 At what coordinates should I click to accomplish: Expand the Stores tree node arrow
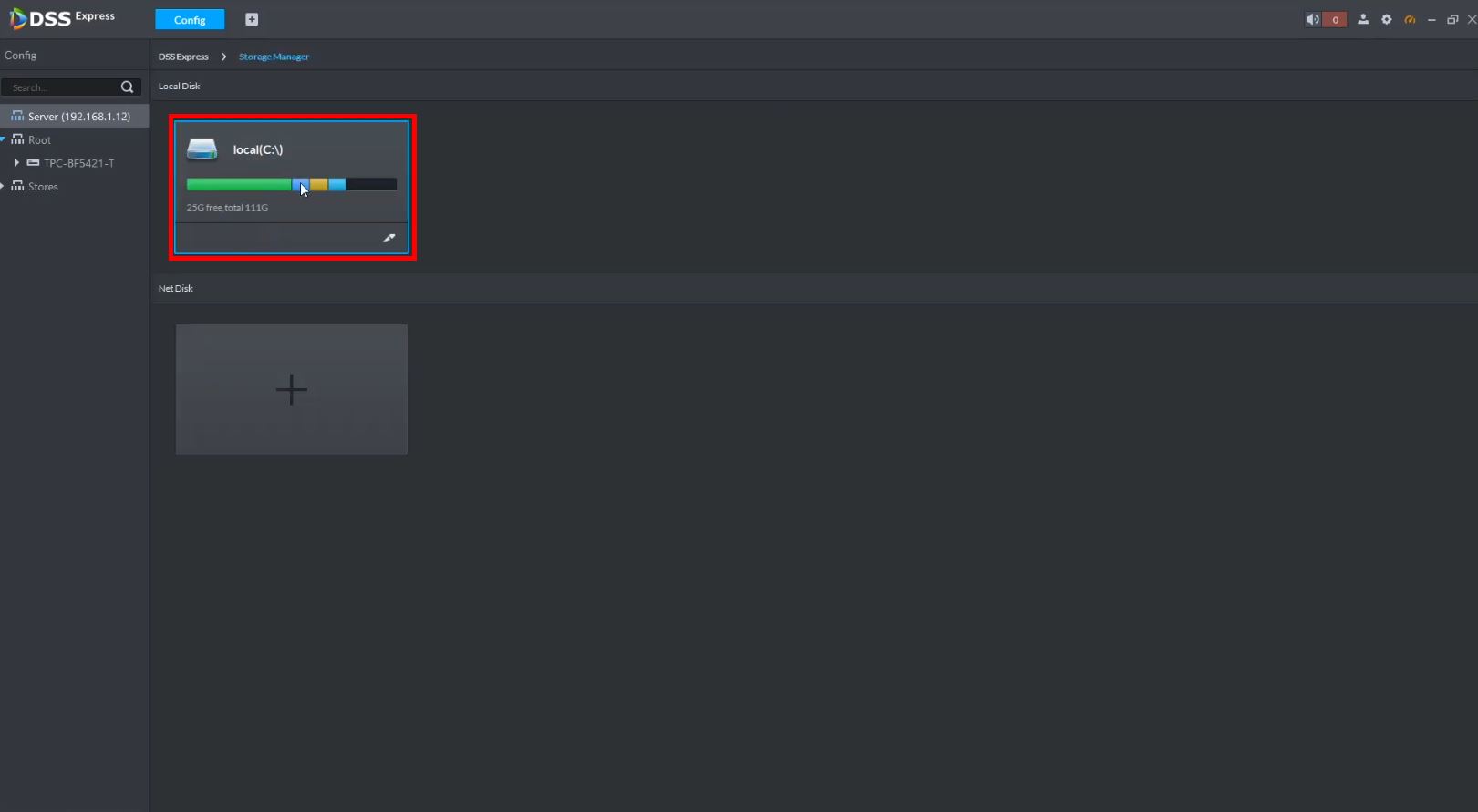pyautogui.click(x=3, y=186)
